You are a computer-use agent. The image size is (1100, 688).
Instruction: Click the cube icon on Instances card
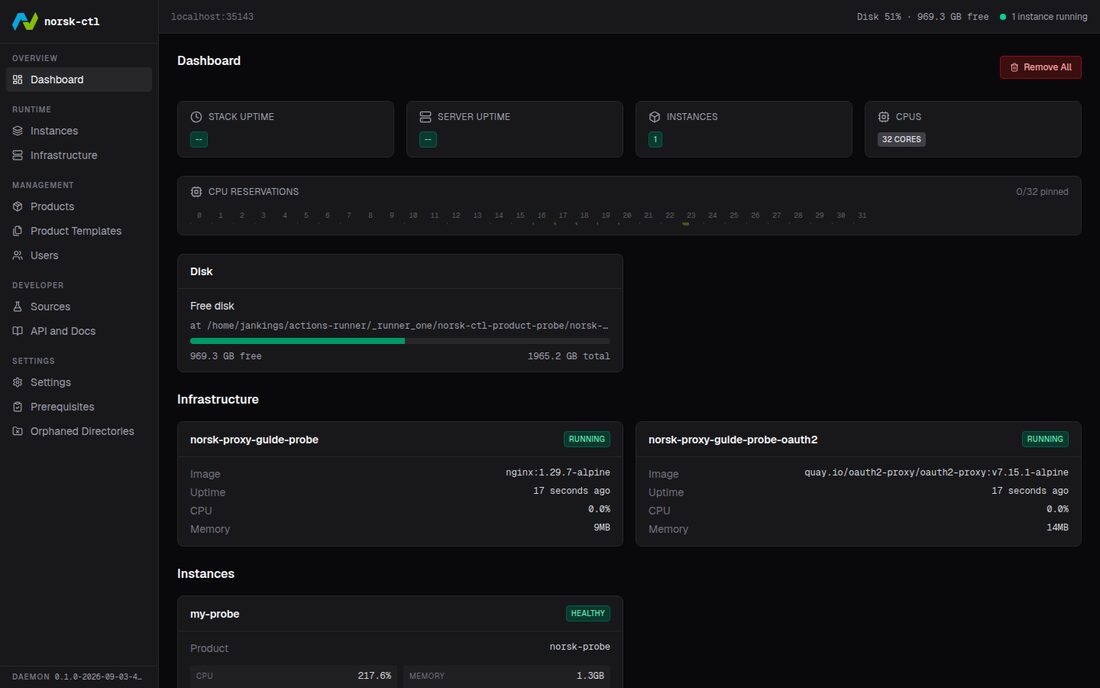tap(655, 117)
